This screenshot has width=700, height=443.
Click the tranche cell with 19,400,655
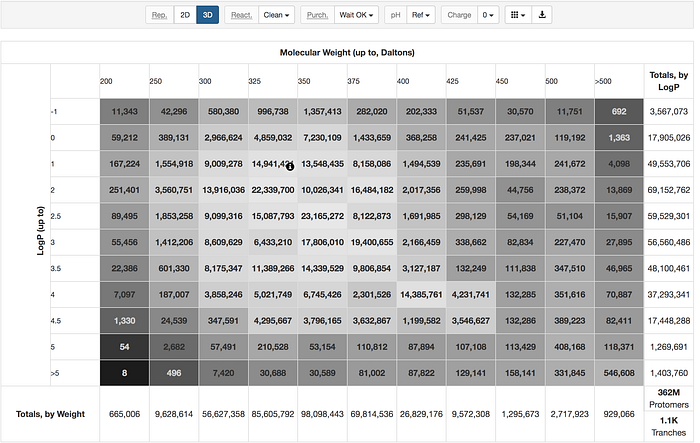[x=372, y=242]
